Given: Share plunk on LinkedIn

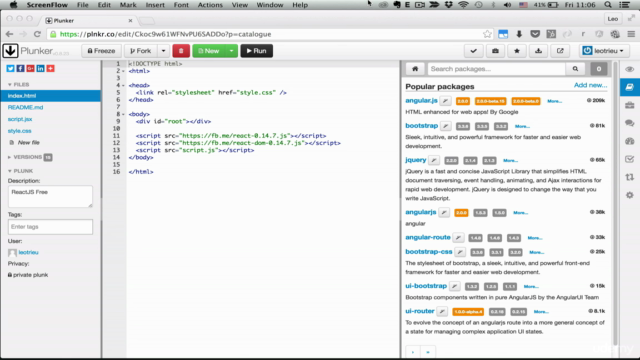Looking at the screenshot, I should (x=40, y=69).
